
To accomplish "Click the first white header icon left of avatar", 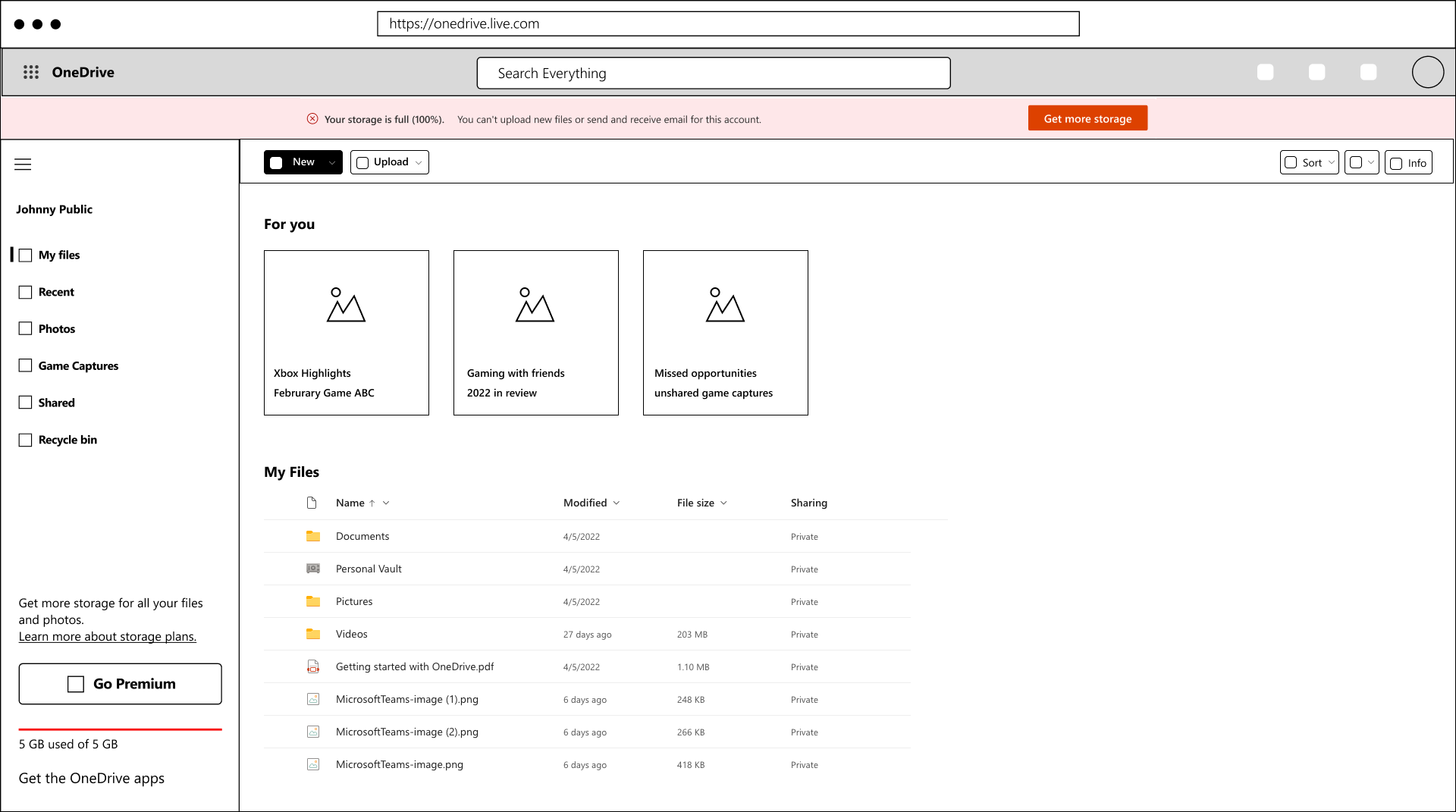I will 1265,72.
